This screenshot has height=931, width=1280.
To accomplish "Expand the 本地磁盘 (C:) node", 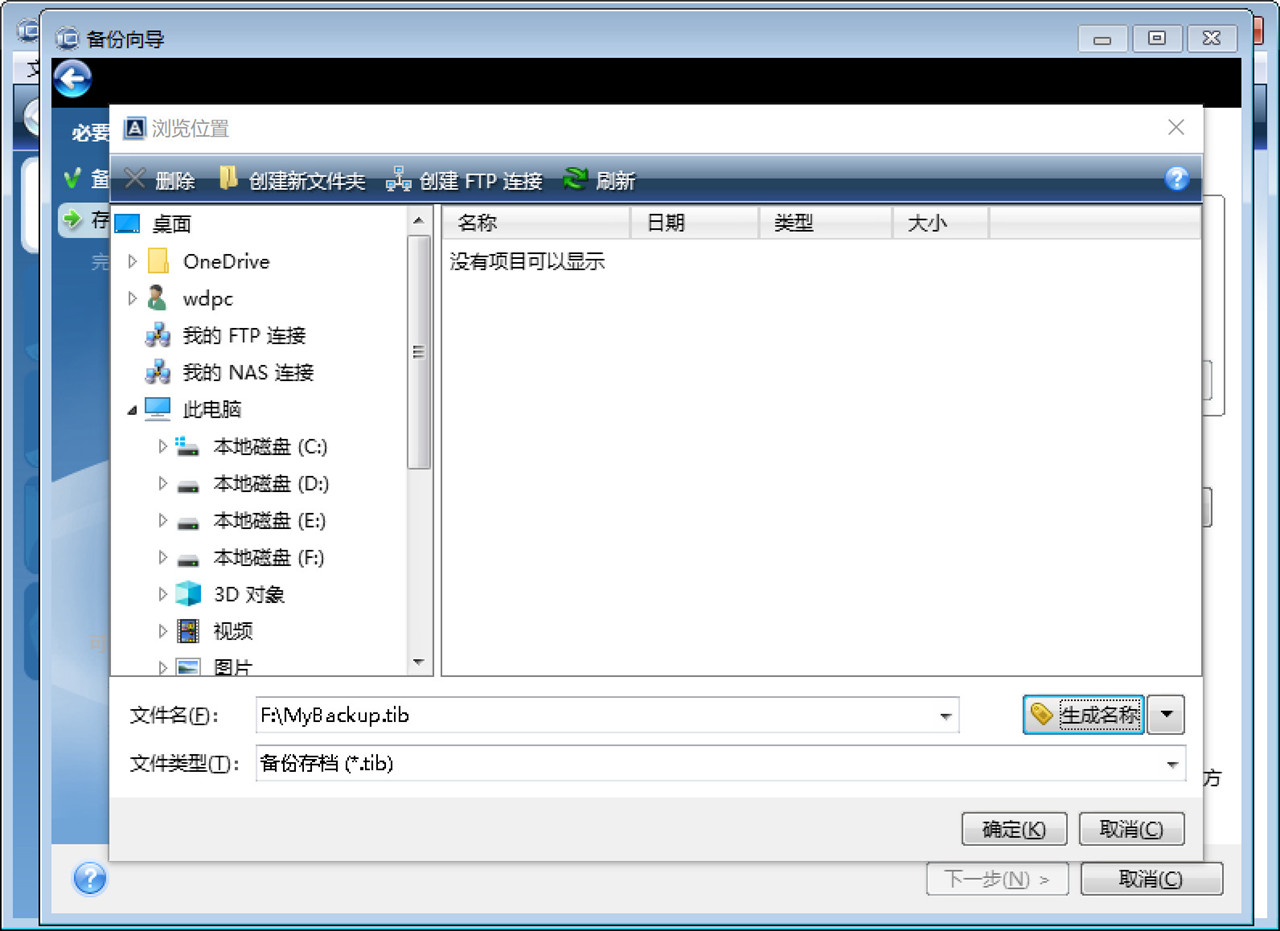I will coord(162,447).
